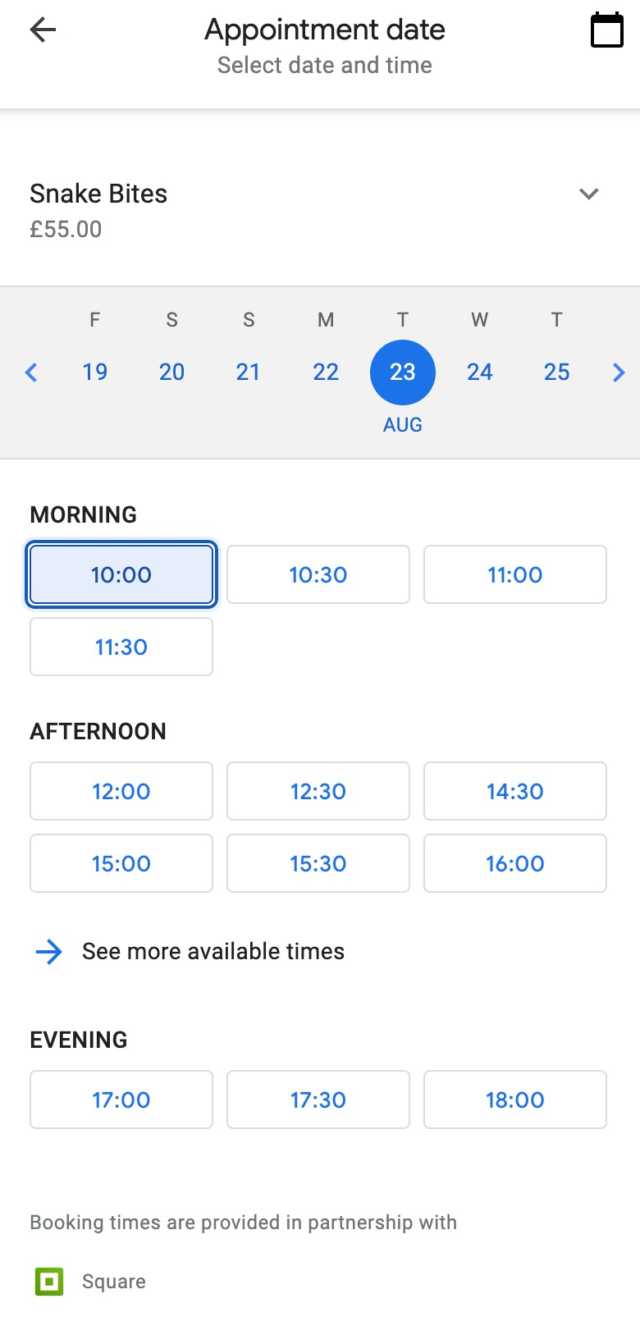
Task: Pick the 14:30 afternoon slot
Action: click(515, 791)
